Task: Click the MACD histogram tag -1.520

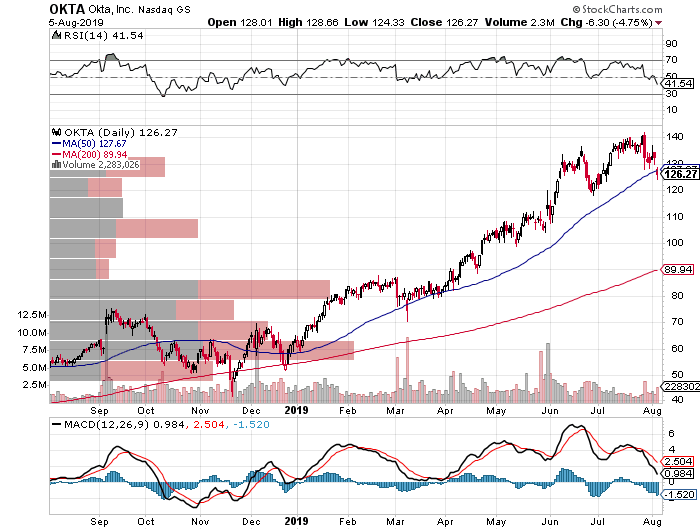Action: tap(679, 495)
